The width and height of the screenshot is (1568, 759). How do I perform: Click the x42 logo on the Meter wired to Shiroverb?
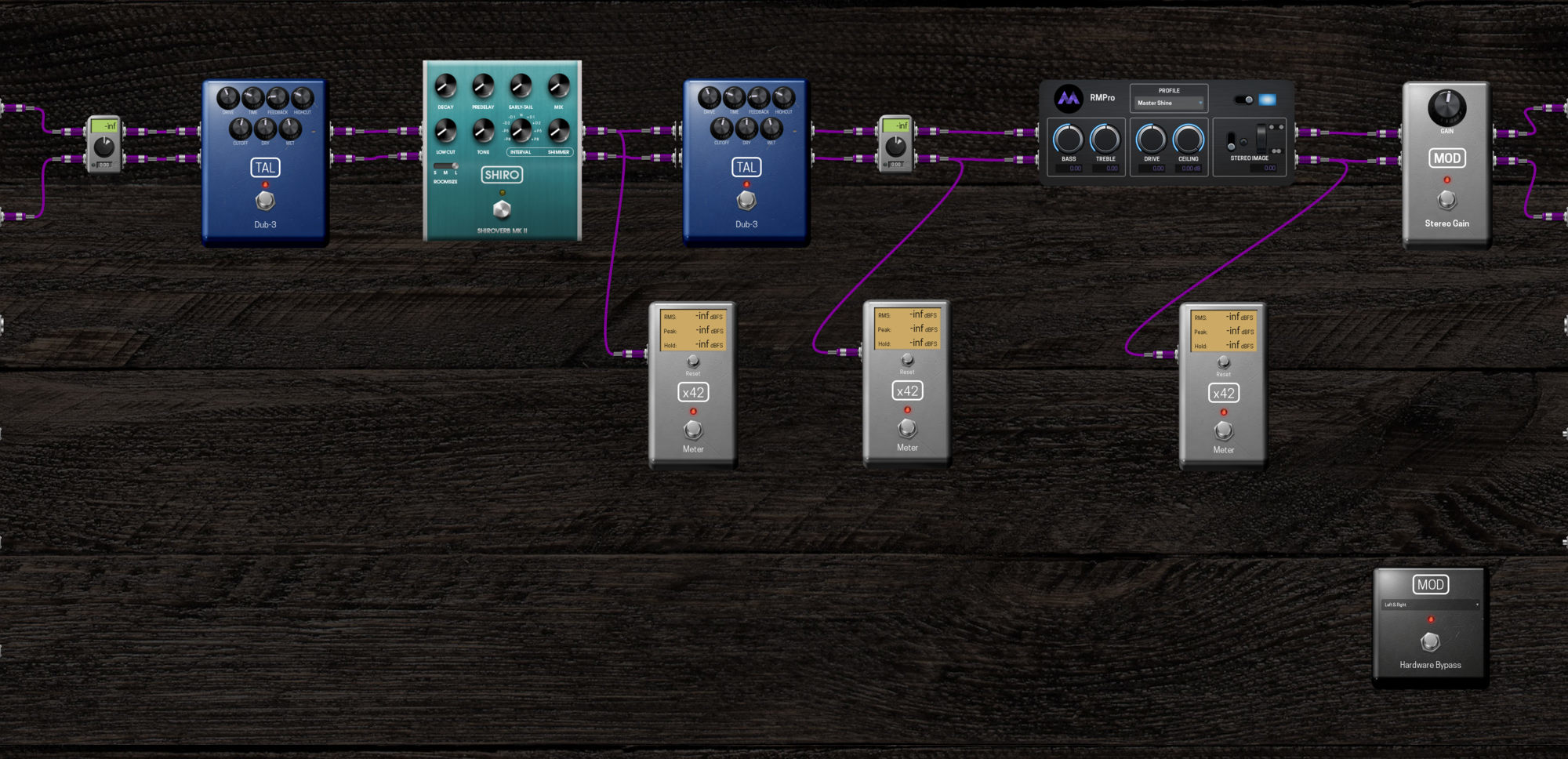(x=693, y=393)
